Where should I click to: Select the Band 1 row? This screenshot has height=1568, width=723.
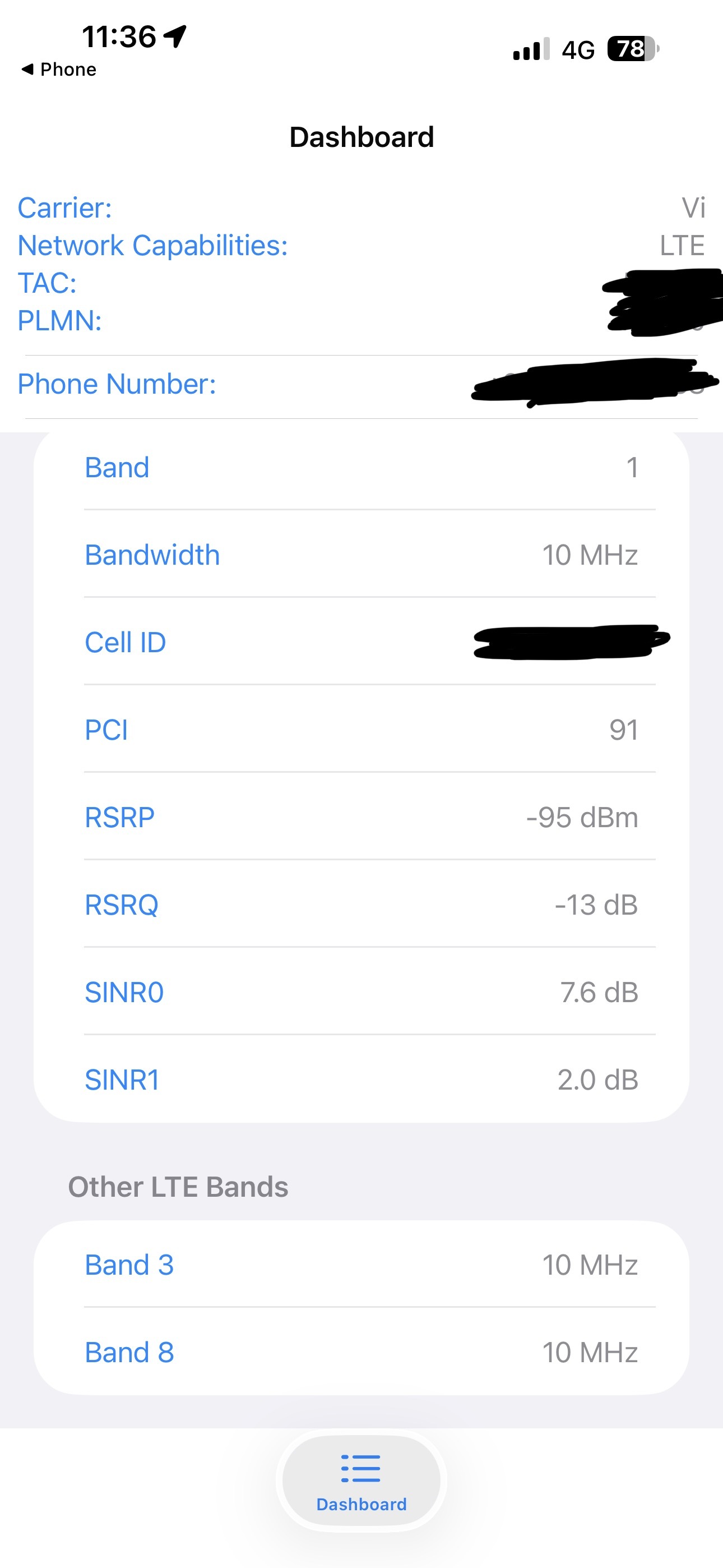pos(361,468)
